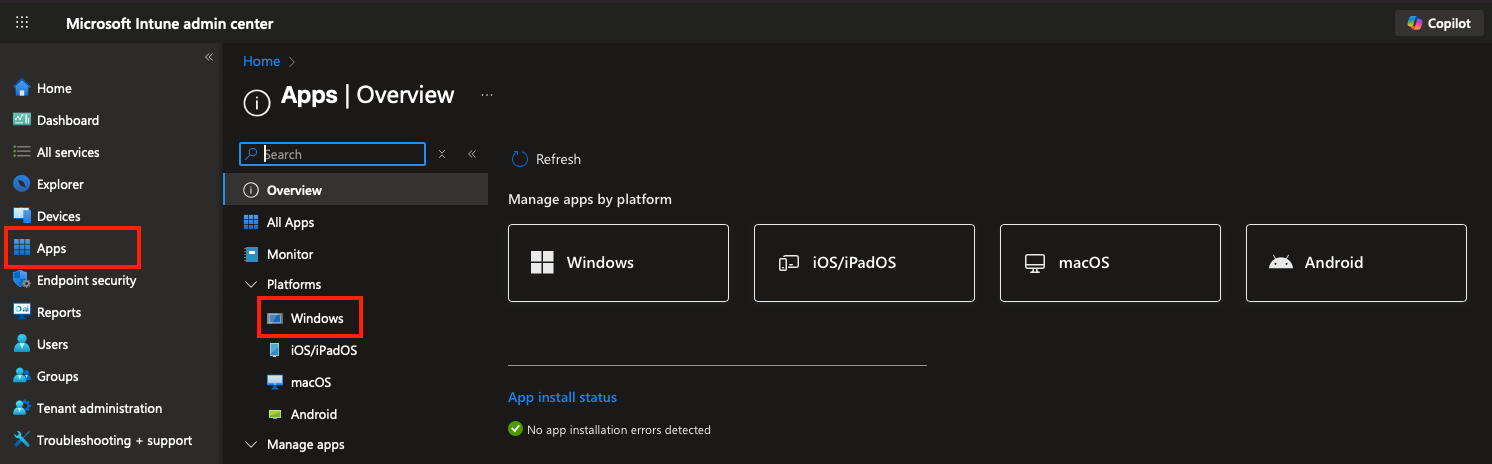This screenshot has width=1492, height=464.
Task: Click the Home icon in the sidebar
Action: pyautogui.click(x=22, y=88)
